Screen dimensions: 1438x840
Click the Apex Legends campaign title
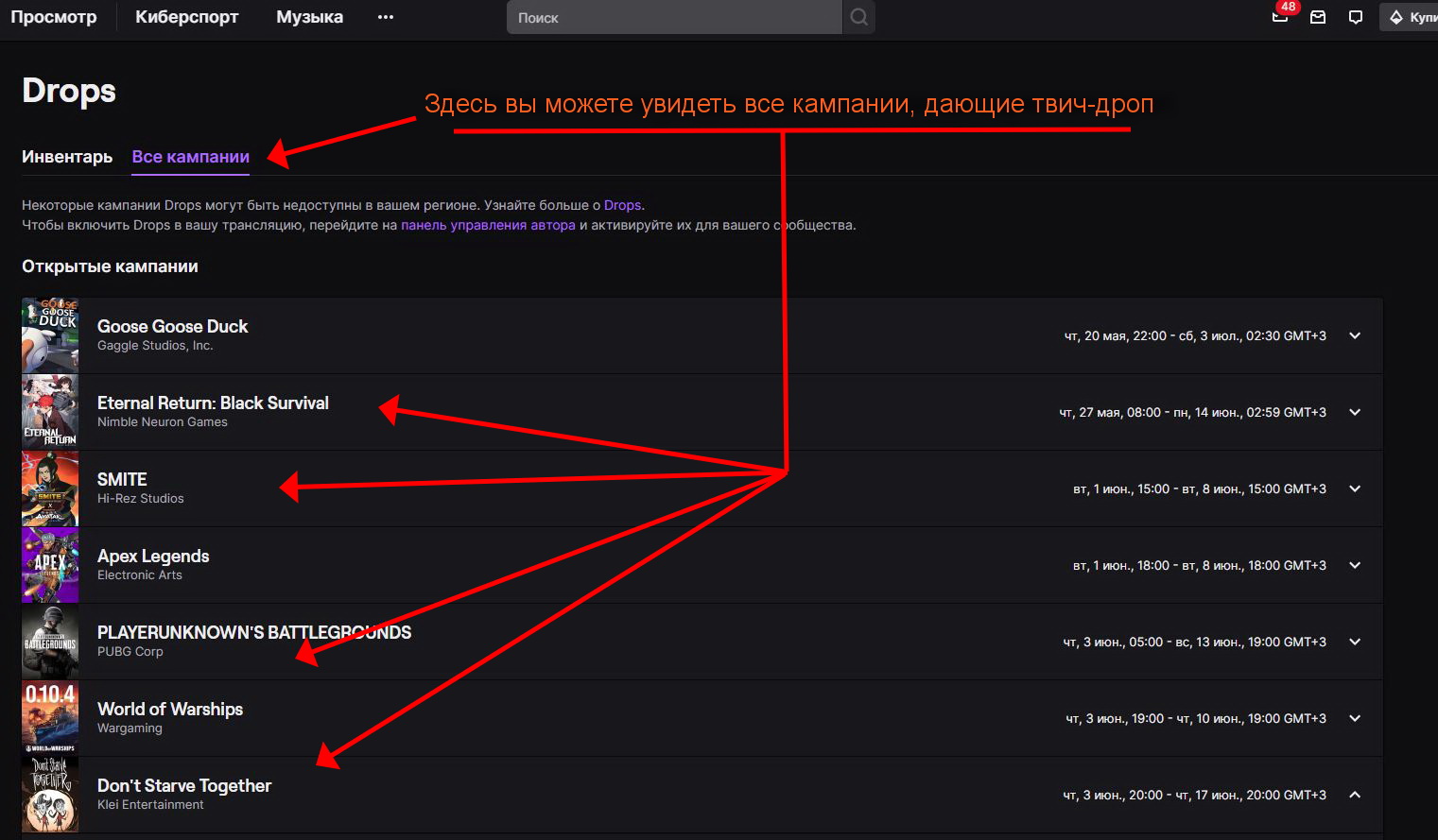(x=153, y=557)
